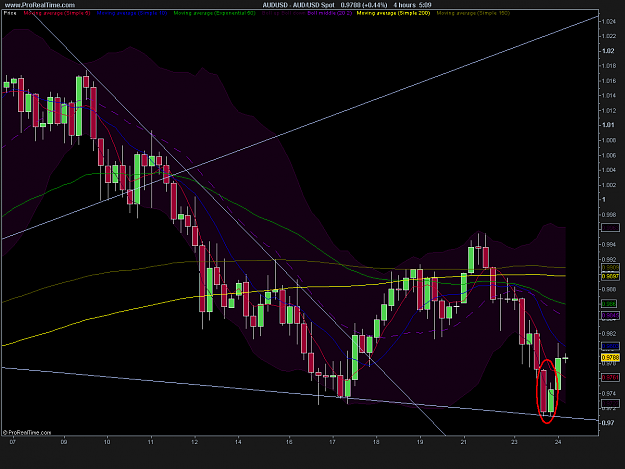This screenshot has height=469, width=625.
Task: Click date label 12 on time axis
Action: [x=195, y=442]
